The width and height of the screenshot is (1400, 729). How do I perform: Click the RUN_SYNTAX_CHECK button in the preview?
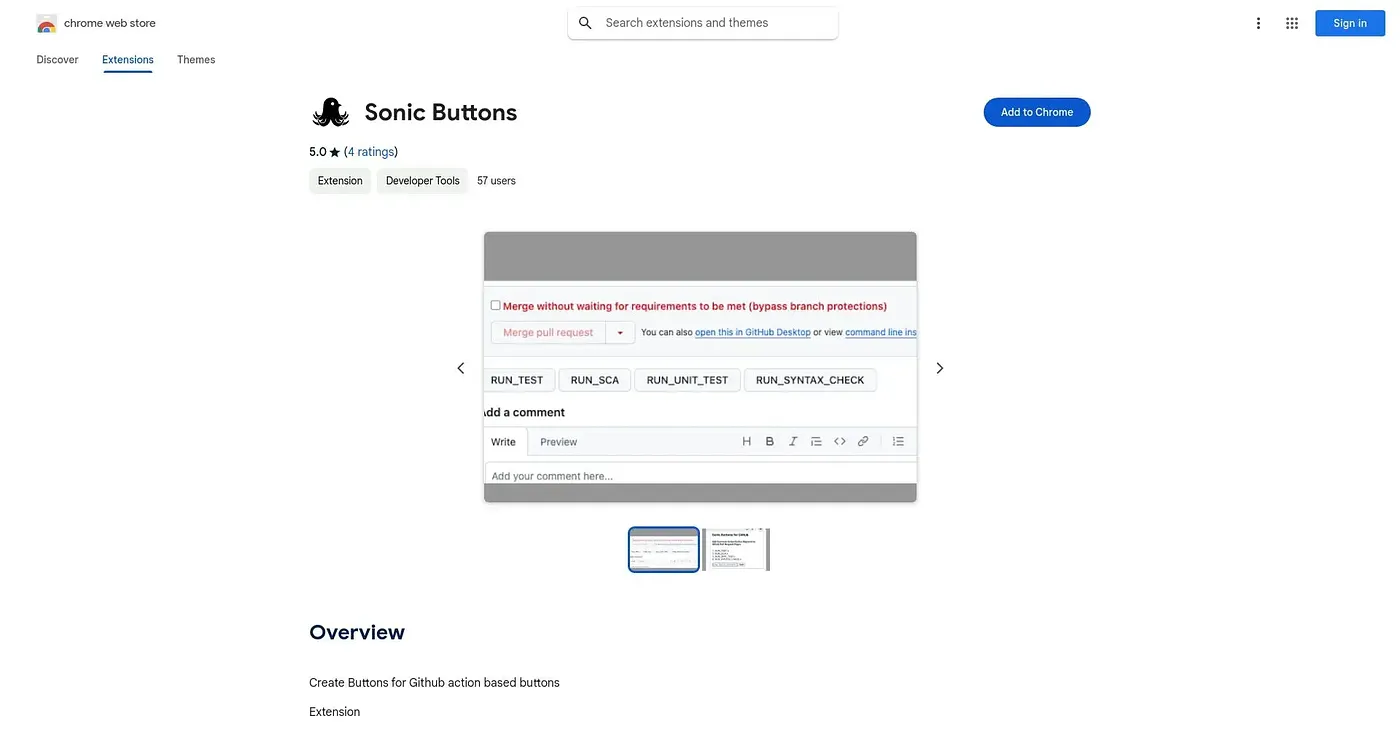tap(810, 380)
